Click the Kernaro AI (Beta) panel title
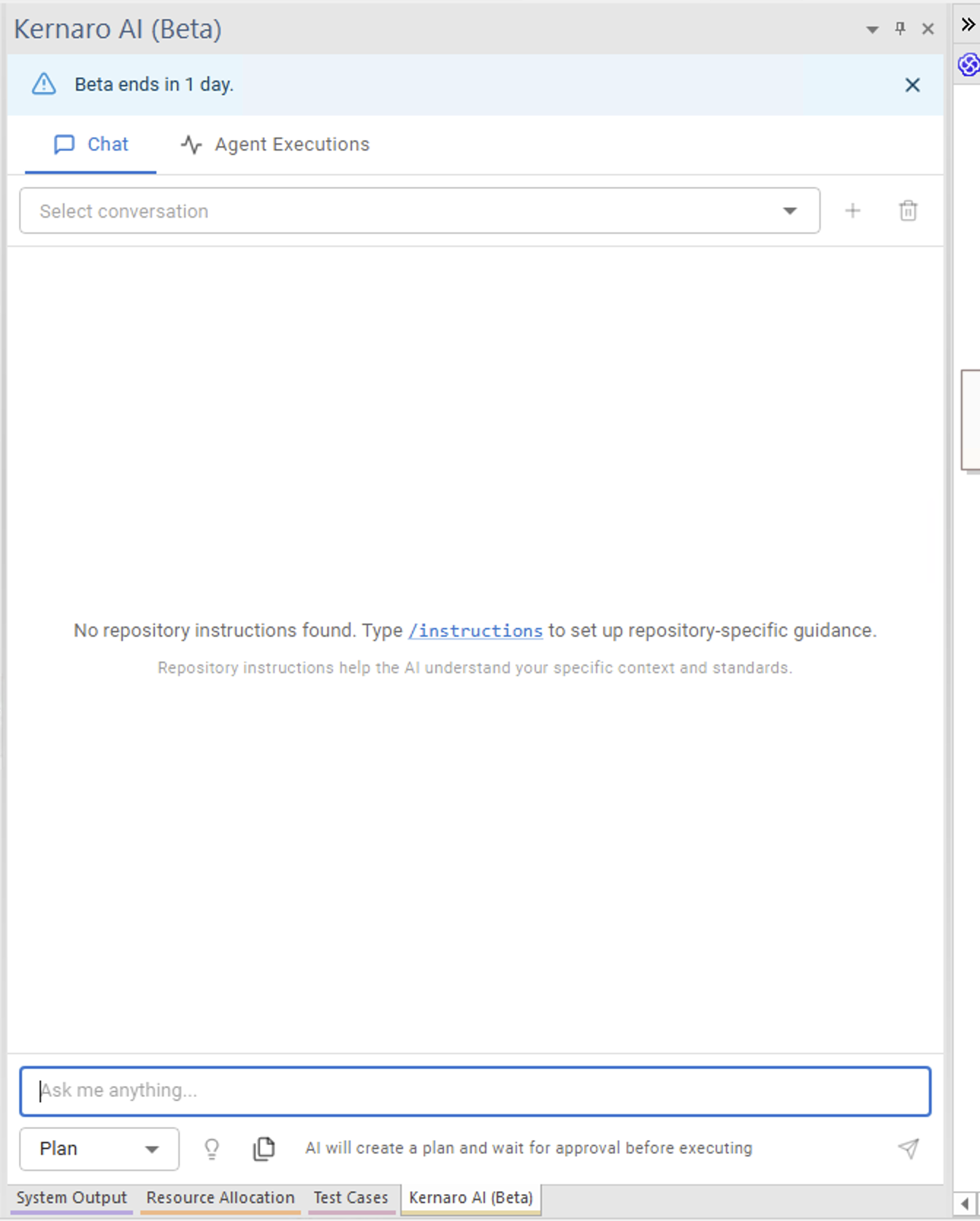Viewport: 980px width, 1221px height. [x=118, y=29]
